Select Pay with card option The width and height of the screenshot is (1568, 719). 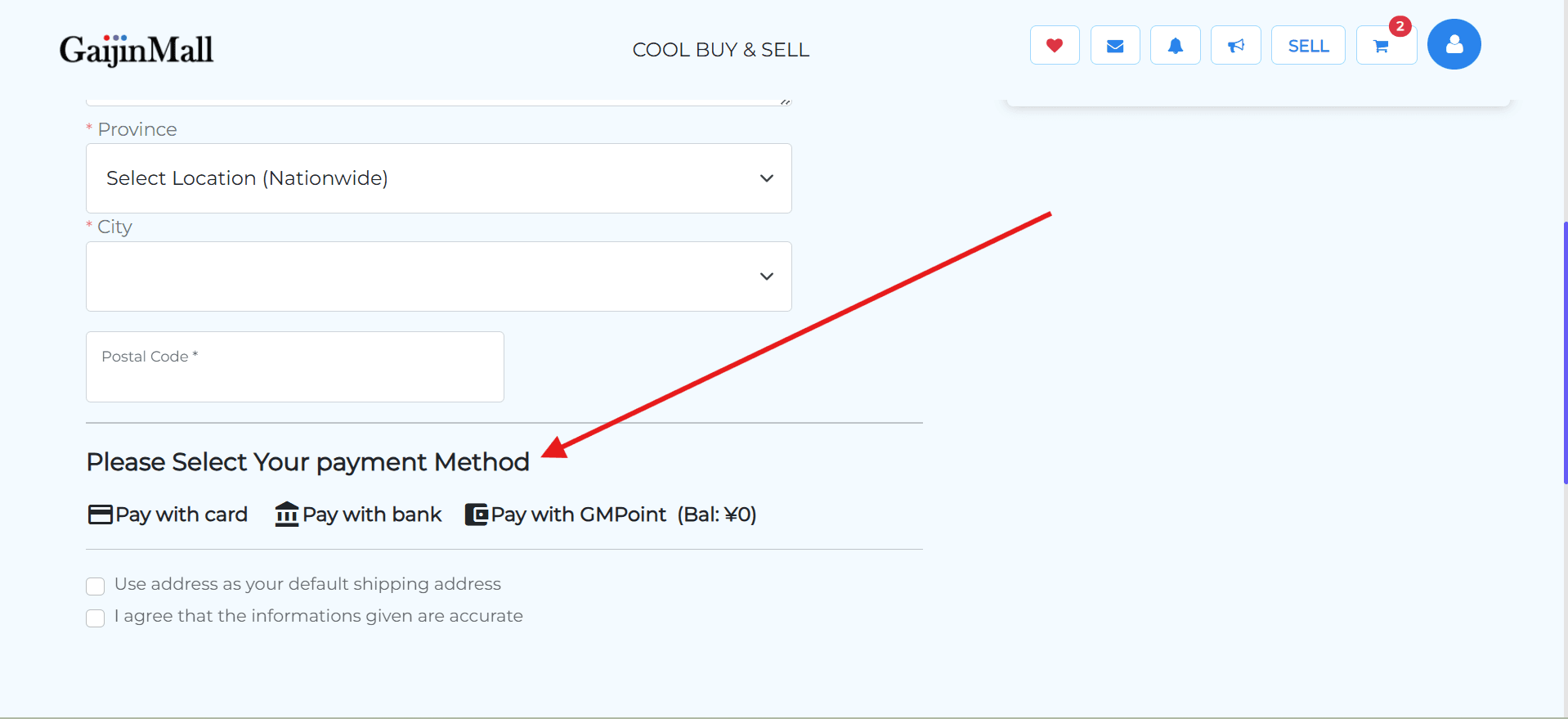coord(181,515)
